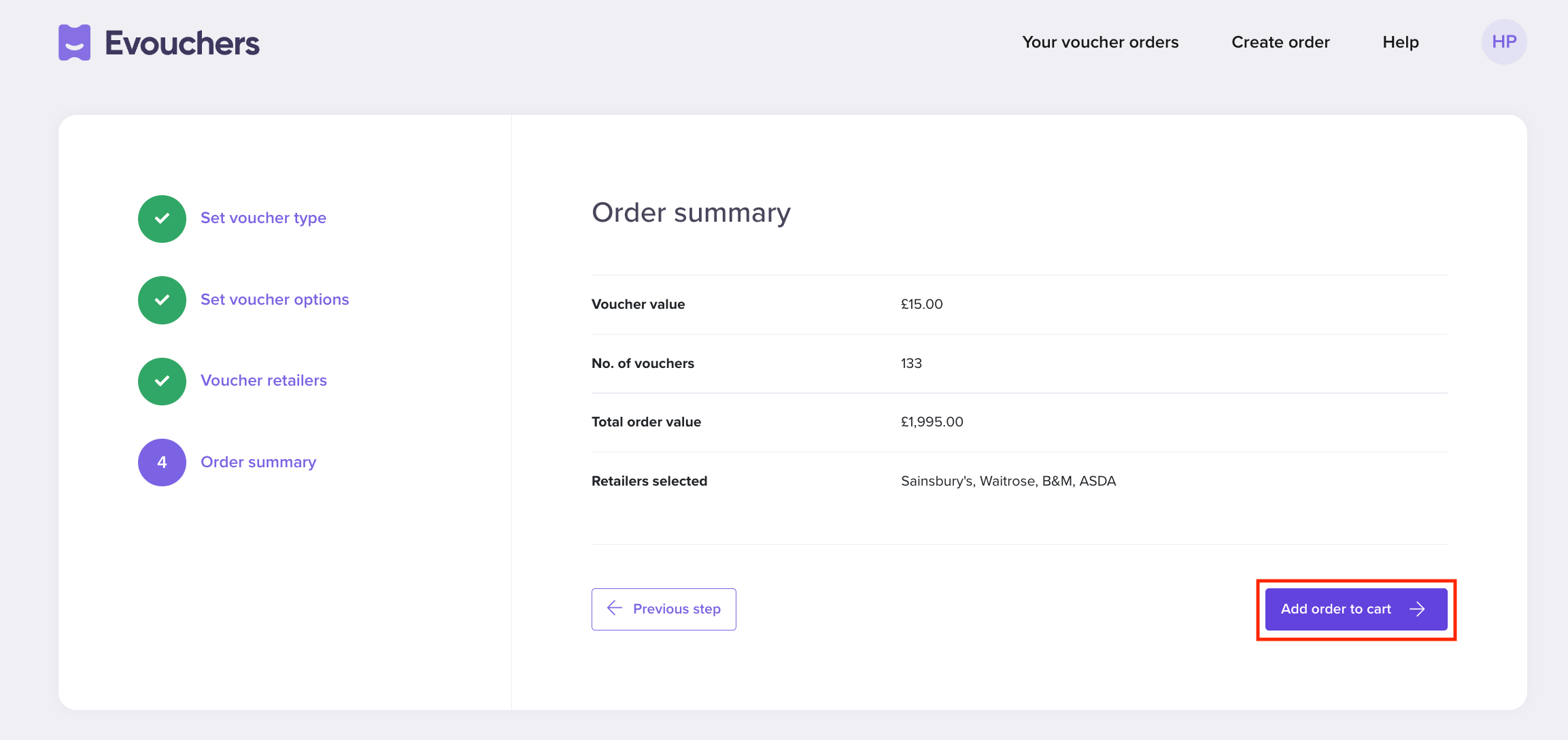Select the Order summary step label

[x=258, y=462]
